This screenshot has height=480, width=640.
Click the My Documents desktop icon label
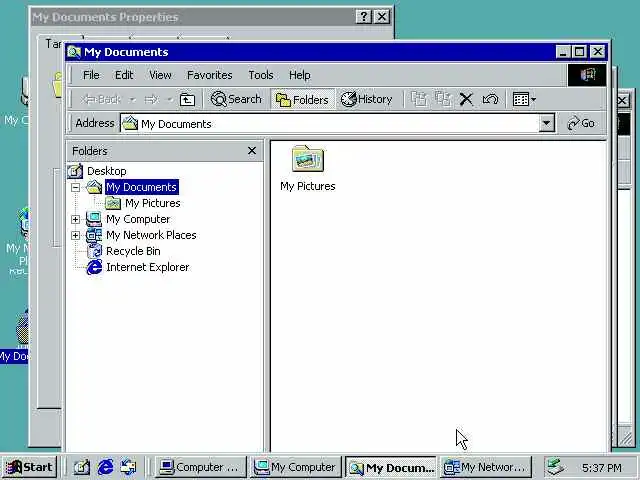pos(14,356)
